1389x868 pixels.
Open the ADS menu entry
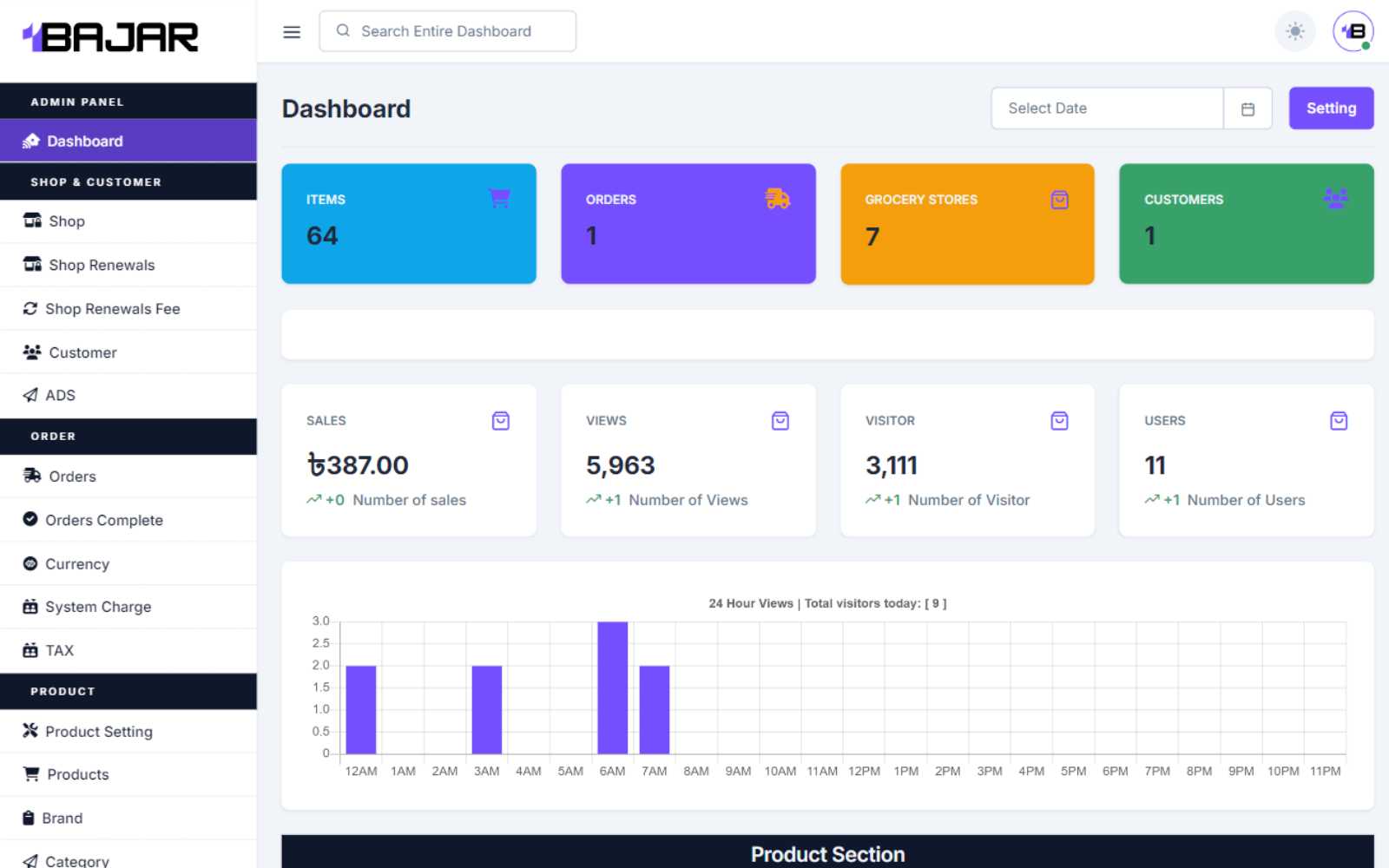tap(128, 395)
